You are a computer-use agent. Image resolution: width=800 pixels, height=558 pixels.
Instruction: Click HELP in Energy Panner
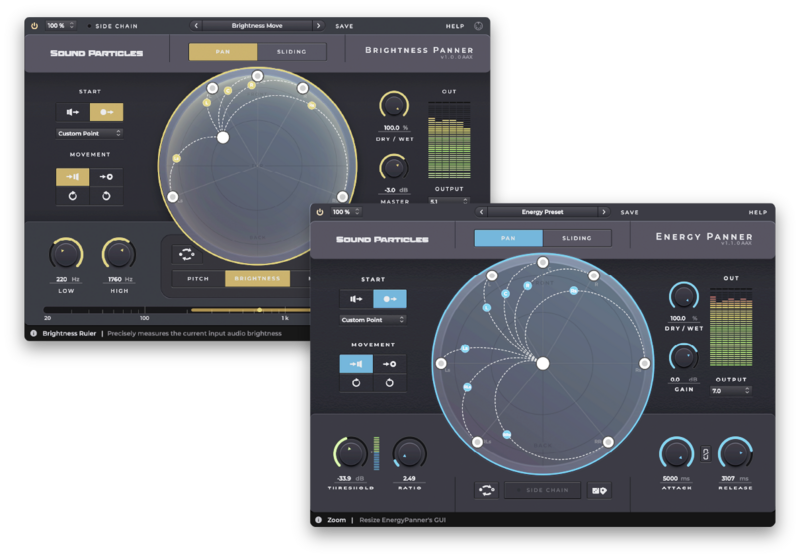[x=758, y=212]
